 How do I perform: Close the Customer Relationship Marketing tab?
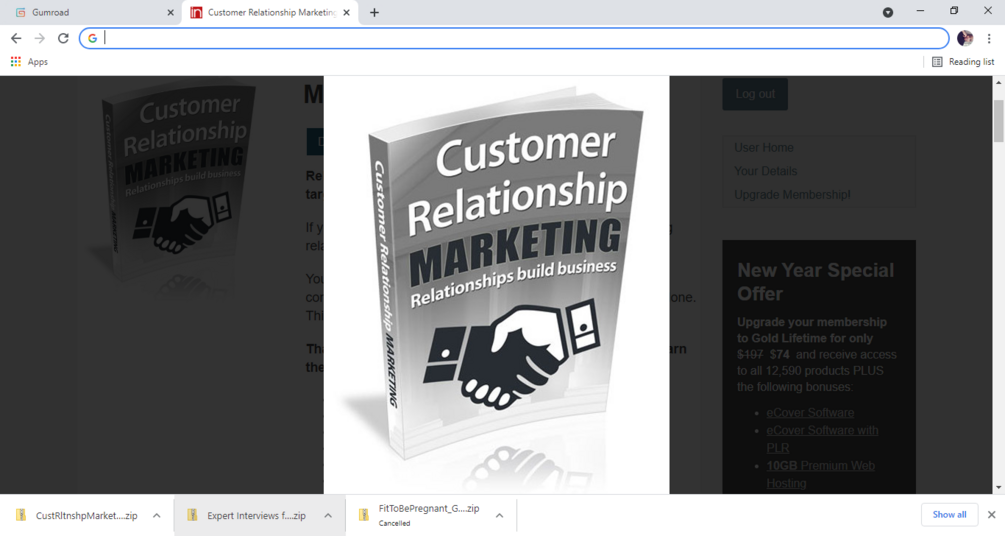(x=347, y=12)
